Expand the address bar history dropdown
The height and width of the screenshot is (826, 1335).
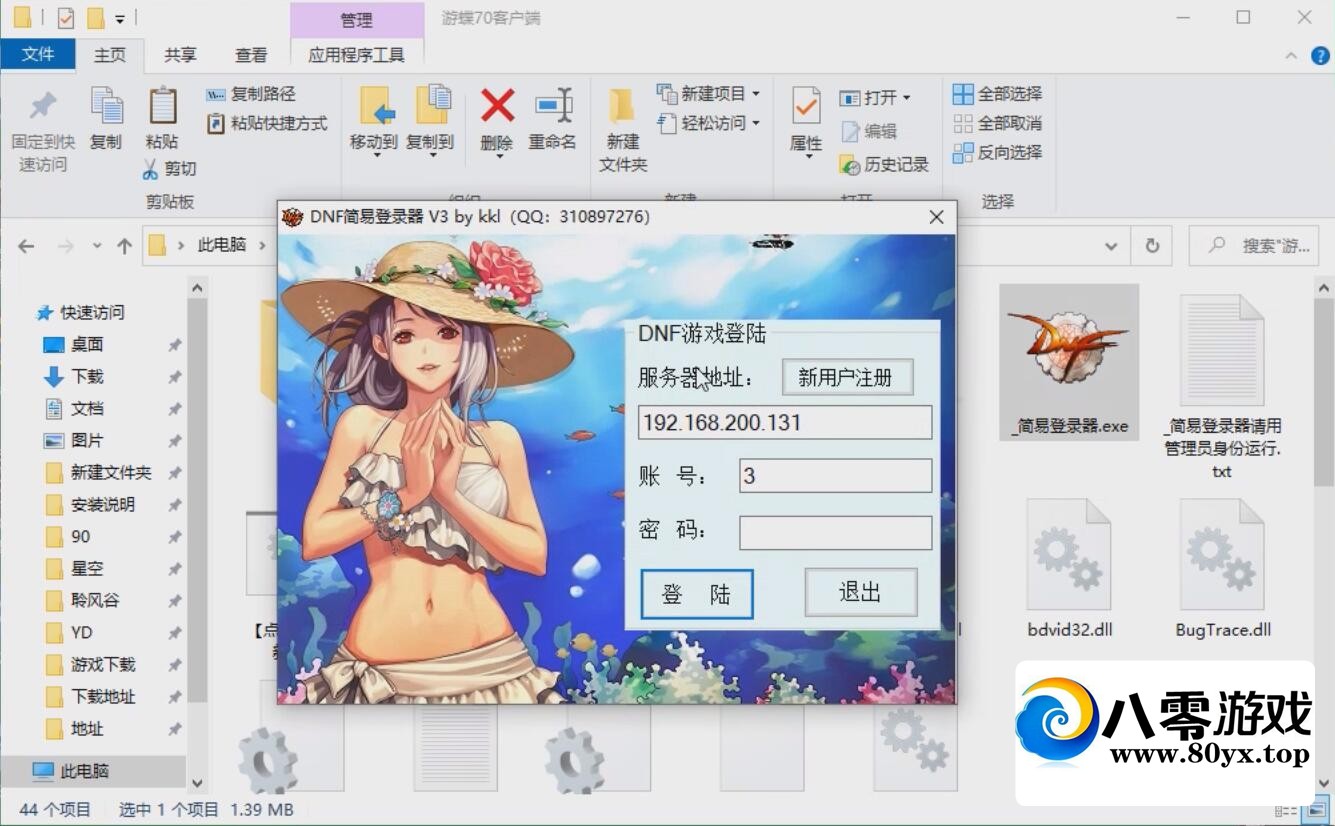pos(1111,246)
